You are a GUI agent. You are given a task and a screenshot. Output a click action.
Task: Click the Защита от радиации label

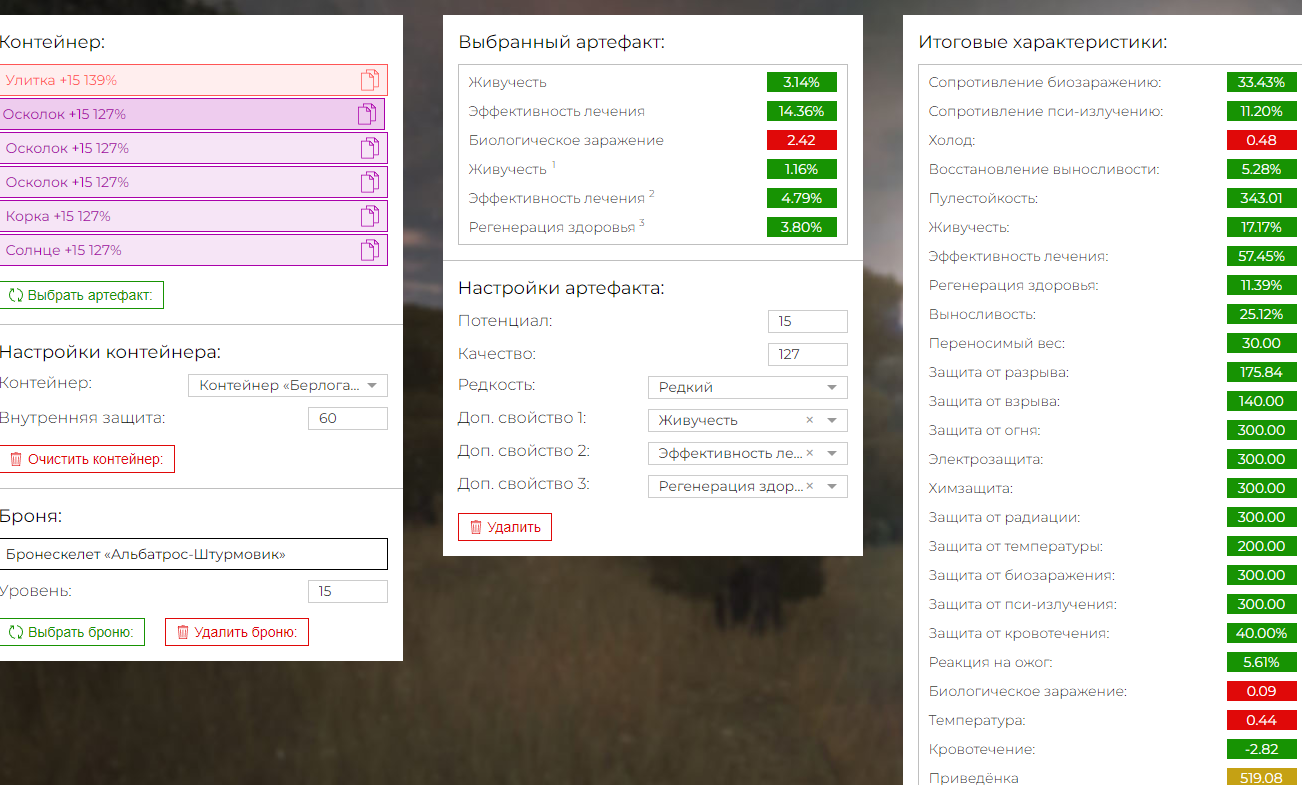1004,518
